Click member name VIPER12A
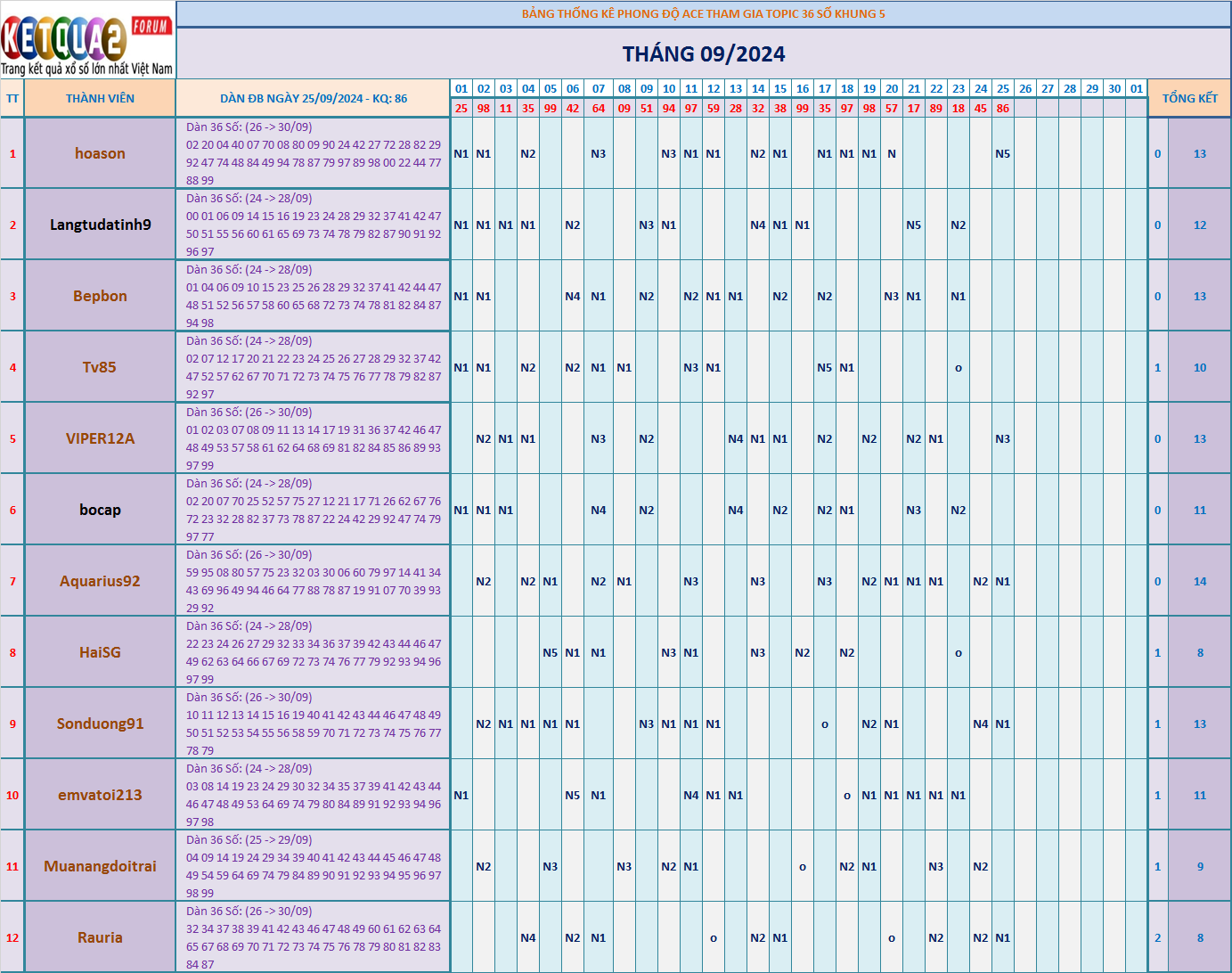The height and width of the screenshot is (973, 1232). (100, 438)
